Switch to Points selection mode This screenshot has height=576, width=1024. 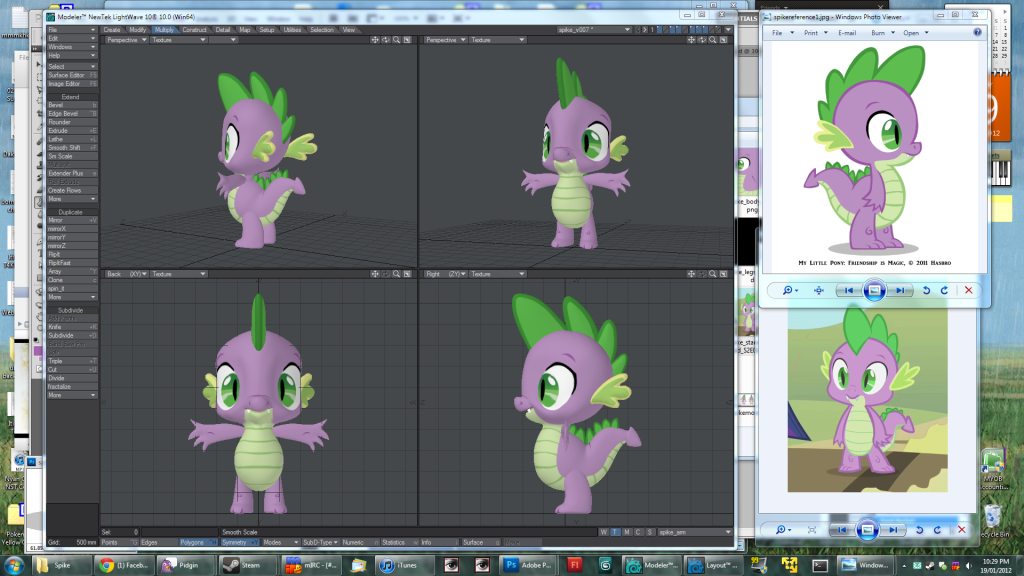(x=120, y=543)
